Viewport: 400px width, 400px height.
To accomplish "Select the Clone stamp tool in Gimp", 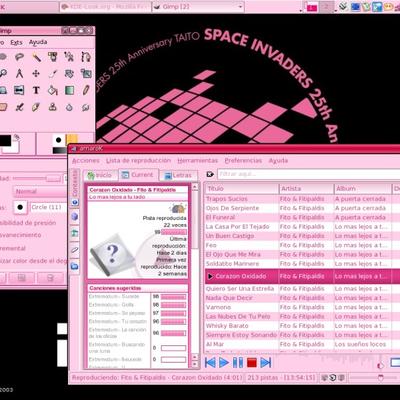I will pyautogui.click(x=53, y=107).
